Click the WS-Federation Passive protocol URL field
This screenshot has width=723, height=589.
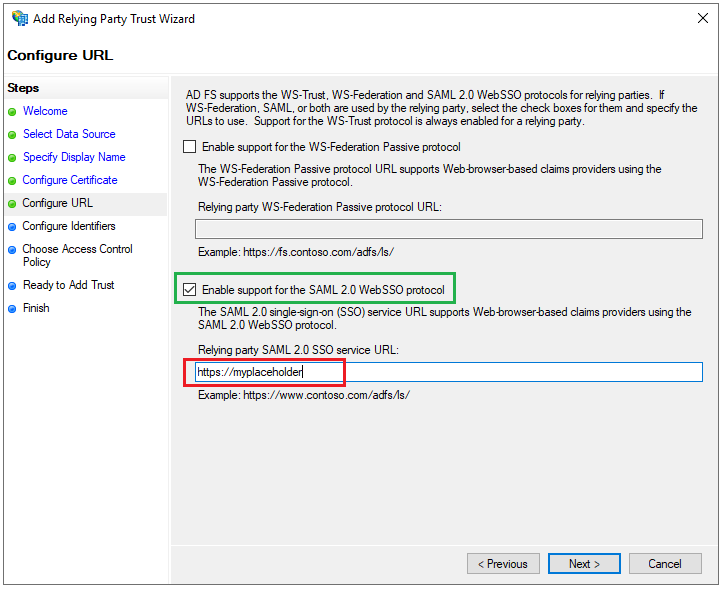(449, 229)
